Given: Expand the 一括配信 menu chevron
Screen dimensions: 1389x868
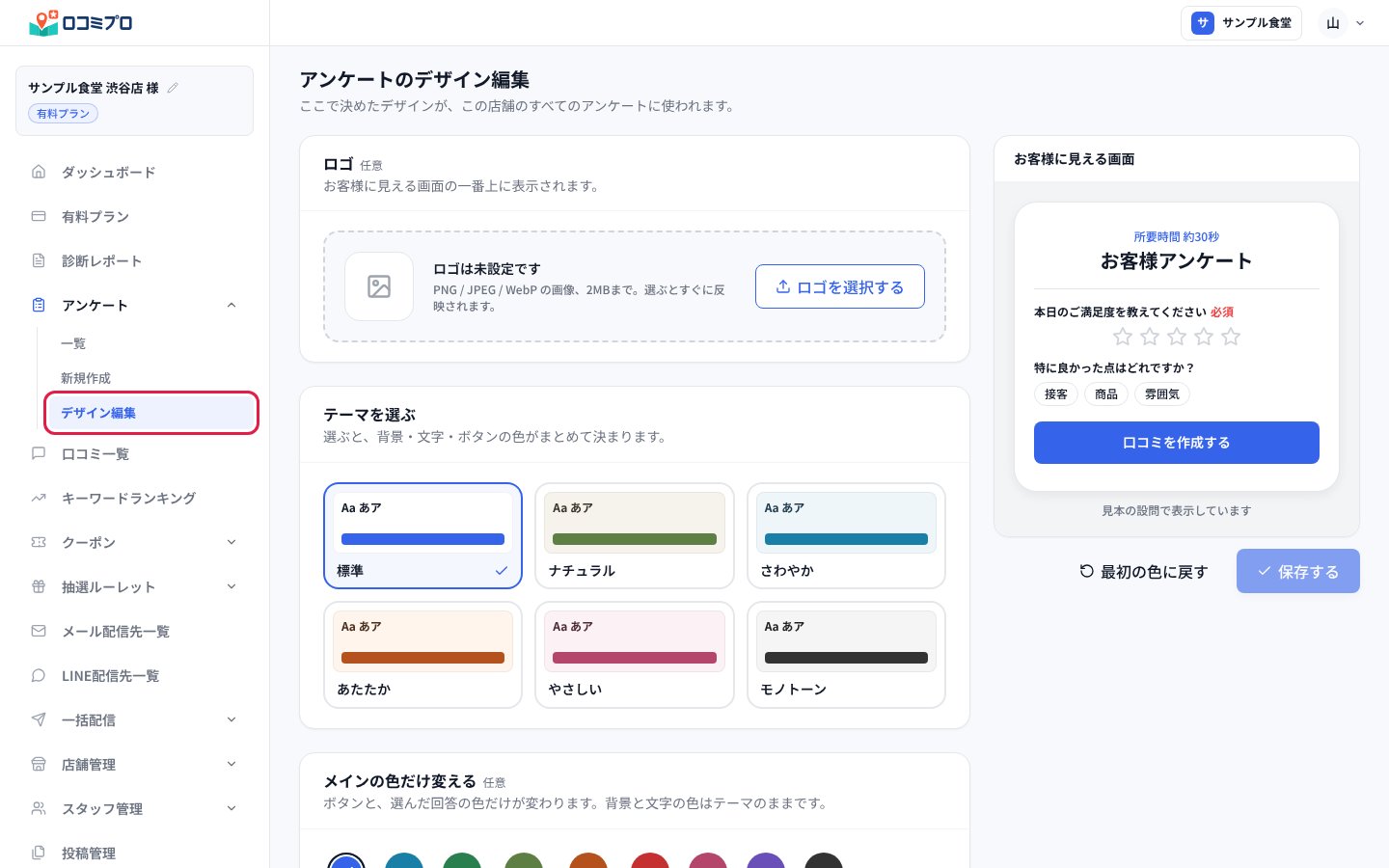Looking at the screenshot, I should [231, 719].
